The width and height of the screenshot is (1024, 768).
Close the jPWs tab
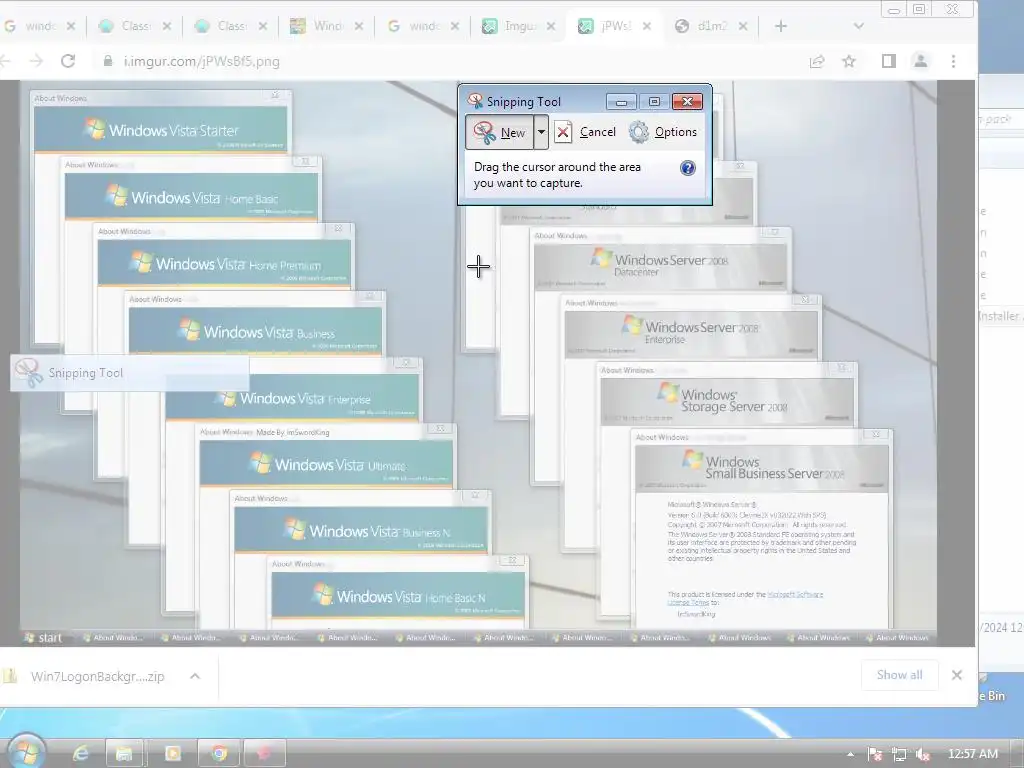coord(647,26)
